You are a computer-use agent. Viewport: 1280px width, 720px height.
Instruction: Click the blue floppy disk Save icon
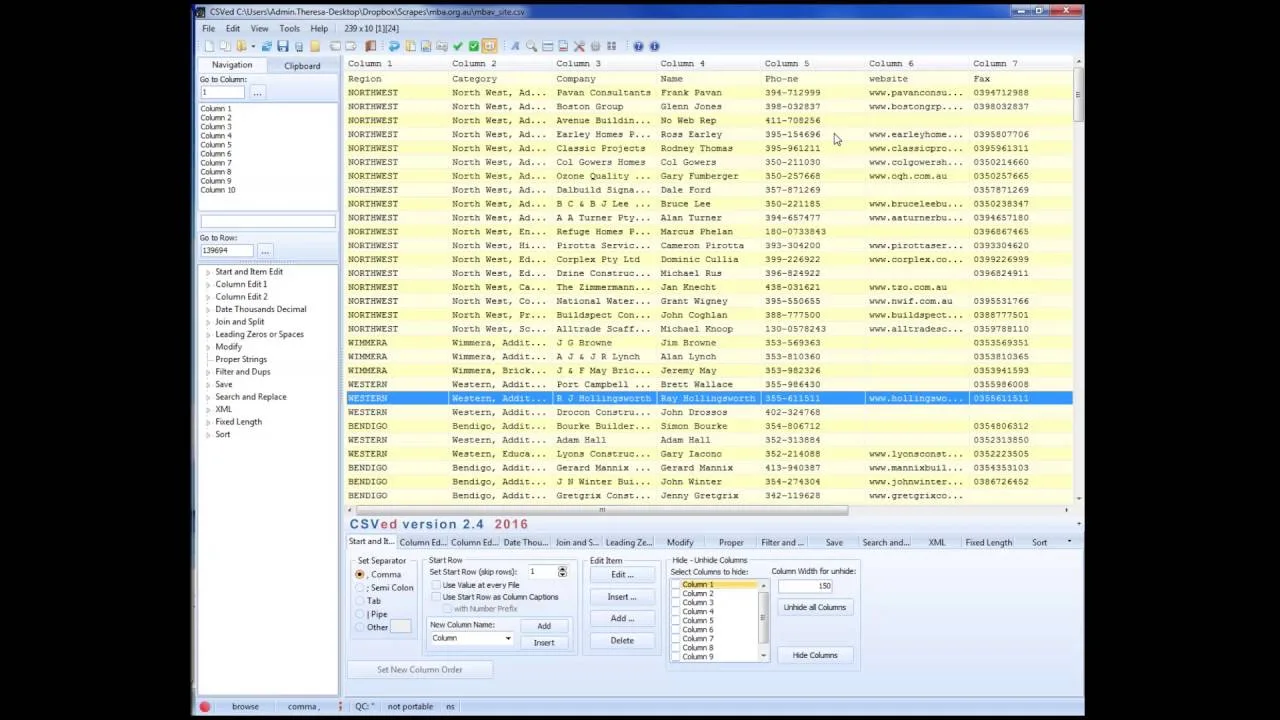(282, 46)
